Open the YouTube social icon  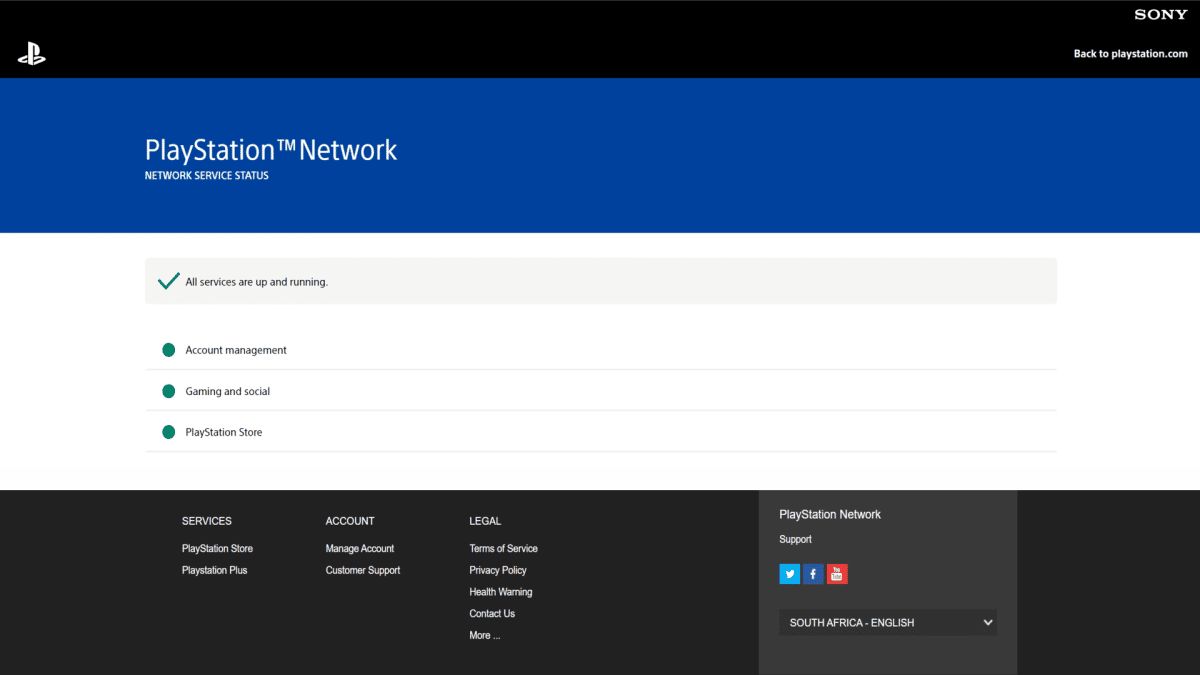[x=837, y=574]
